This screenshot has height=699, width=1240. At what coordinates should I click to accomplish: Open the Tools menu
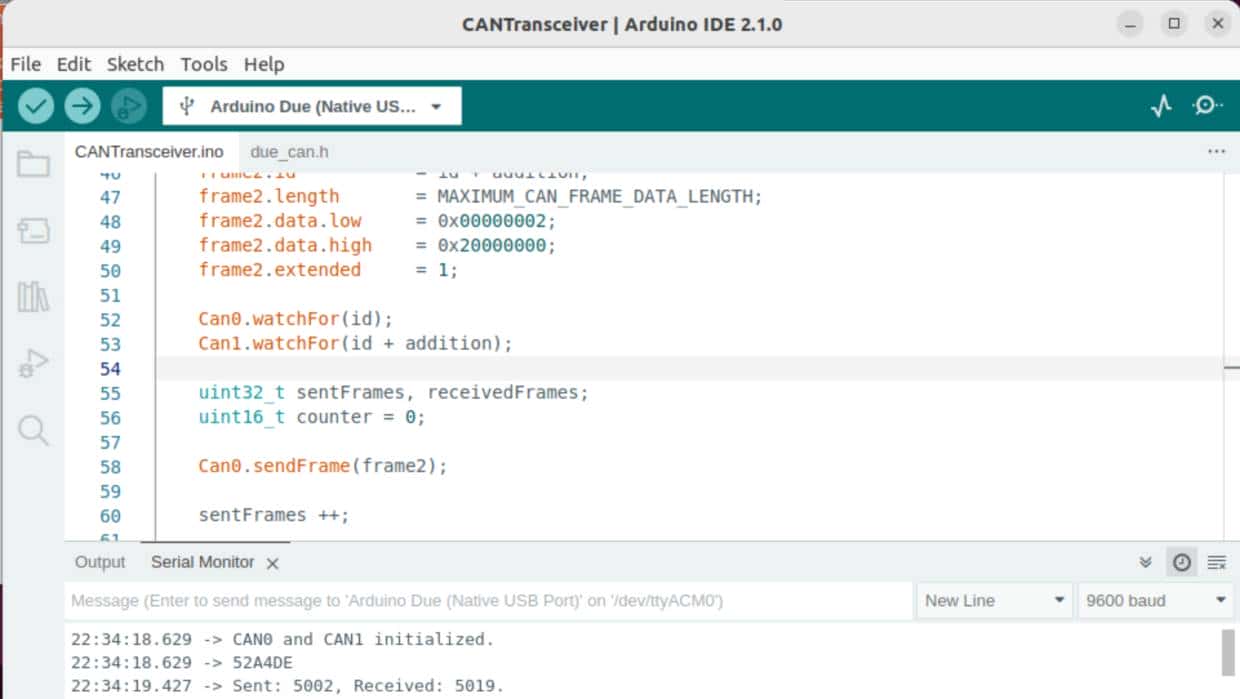[203, 64]
